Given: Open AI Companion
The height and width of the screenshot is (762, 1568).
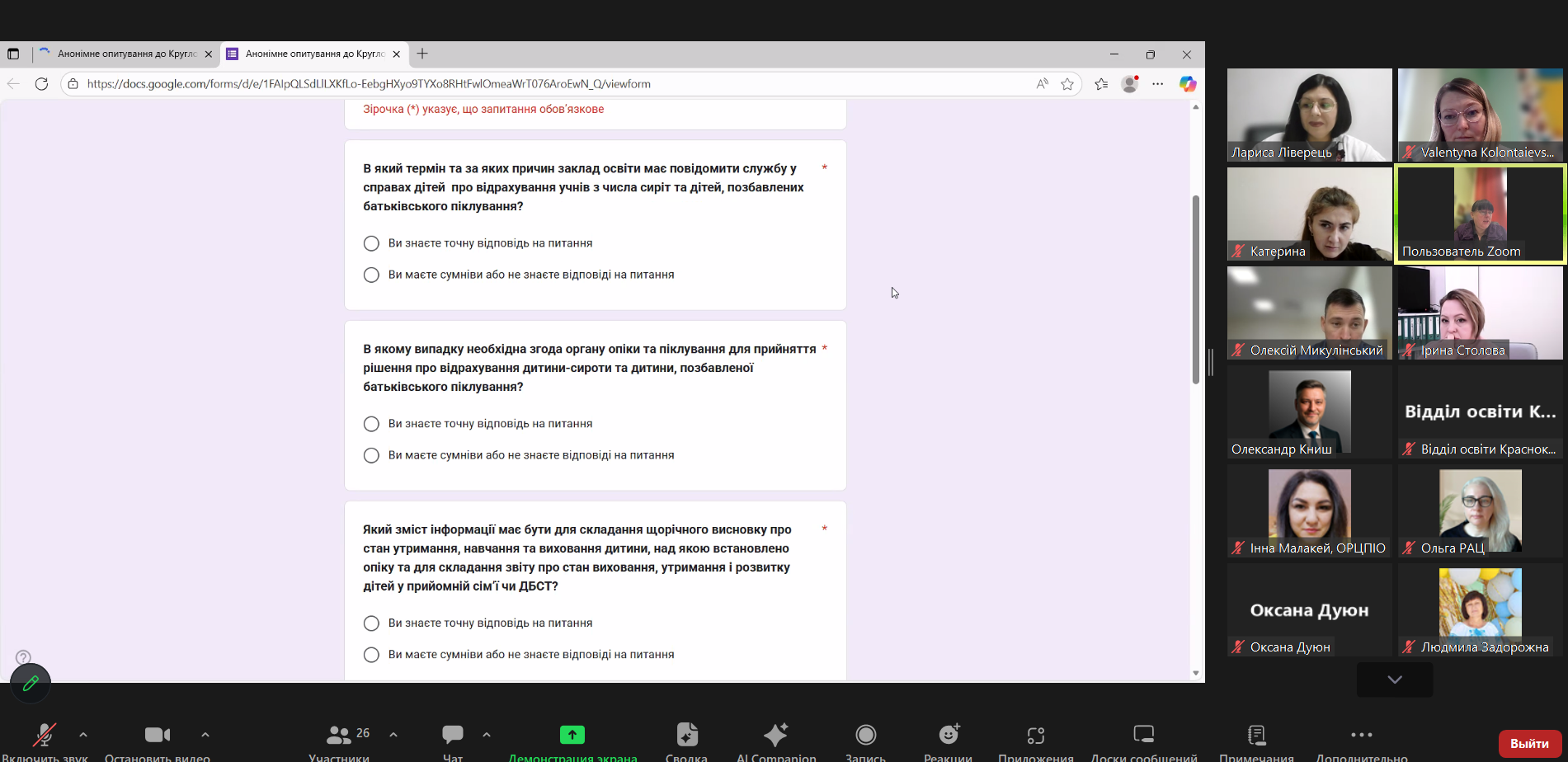Looking at the screenshot, I should [x=775, y=735].
